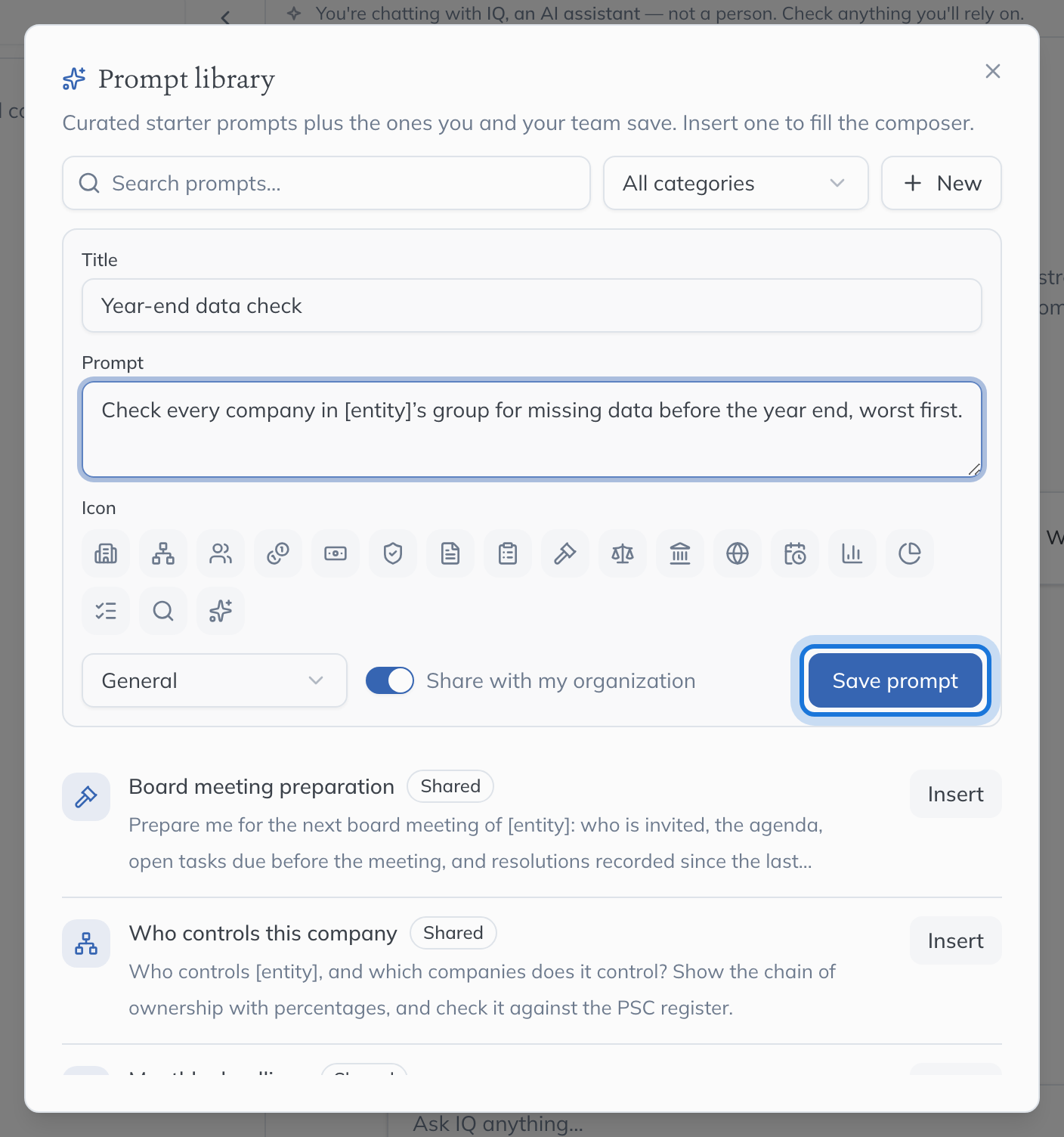Choose the document file icon
This screenshot has width=1064, height=1137.
tap(450, 553)
